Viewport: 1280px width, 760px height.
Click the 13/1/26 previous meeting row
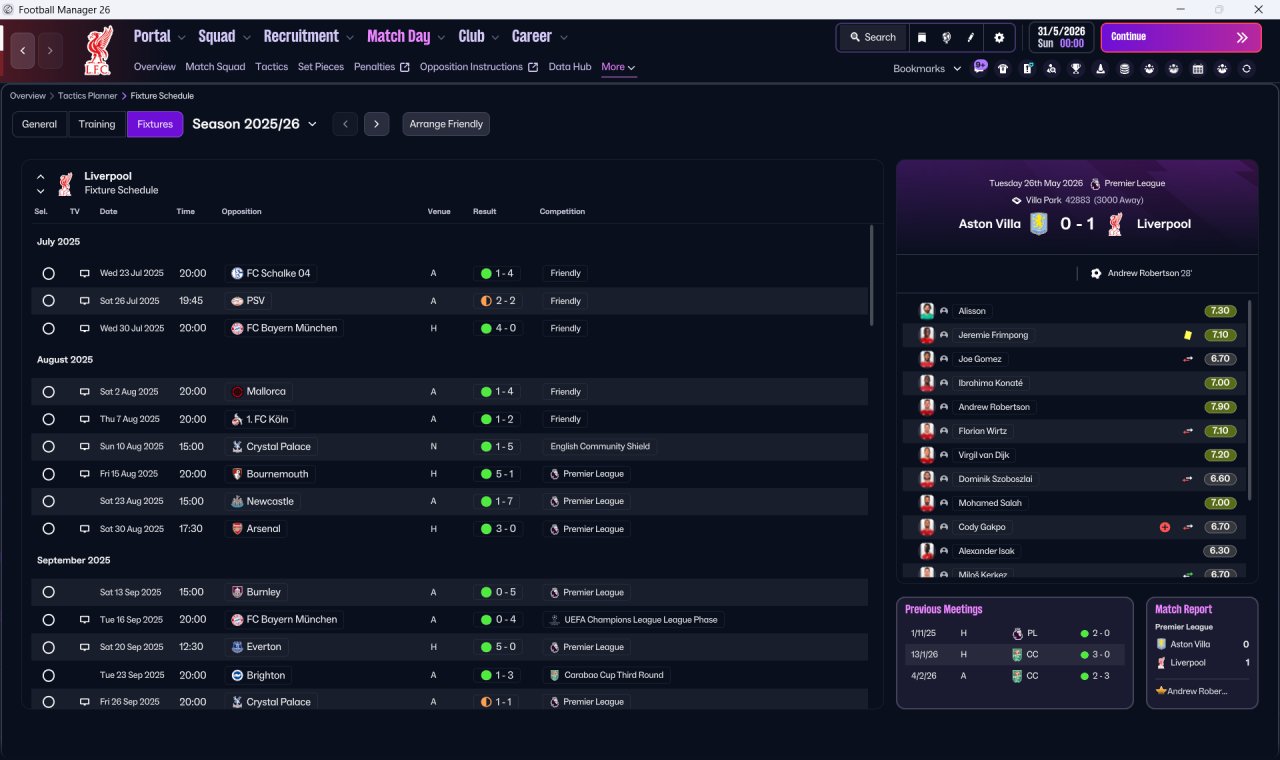click(1015, 655)
